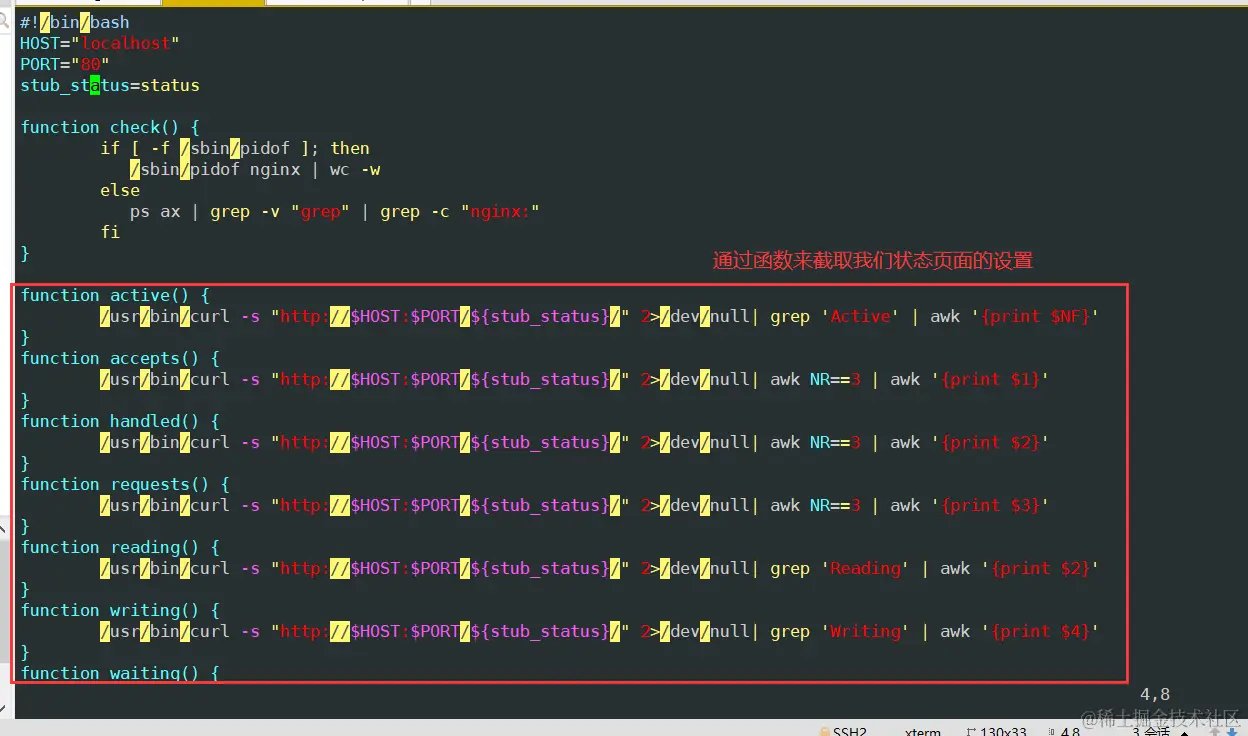Viewport: 1248px width, 736px height.
Task: Click the 'ps ax | grep -v' line
Action: pyautogui.click(x=335, y=211)
